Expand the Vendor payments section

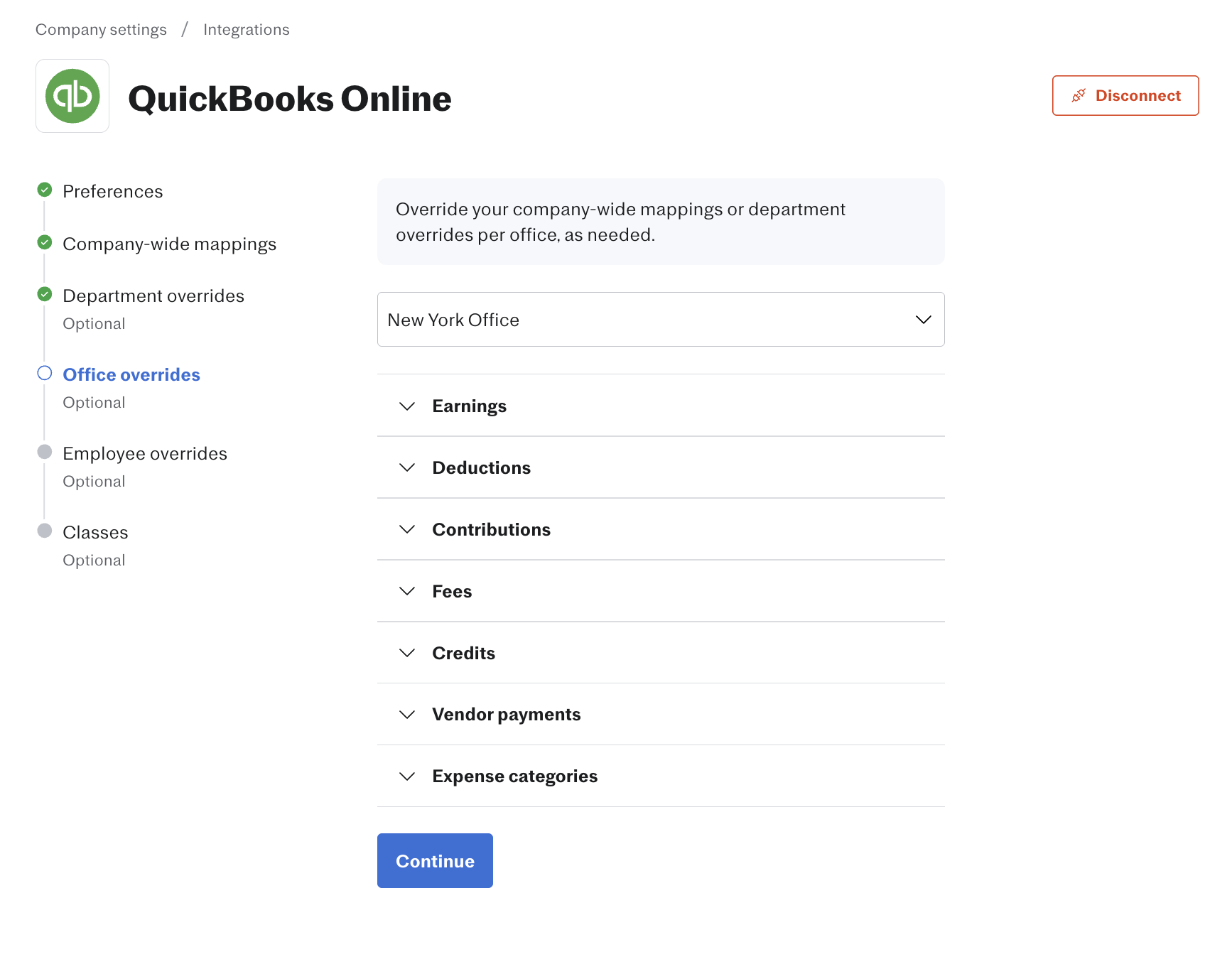click(661, 714)
